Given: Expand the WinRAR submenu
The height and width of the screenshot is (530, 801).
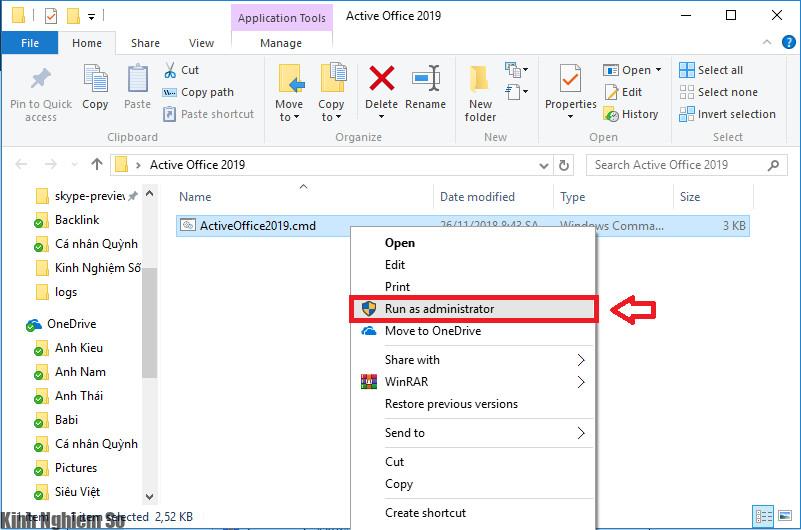Looking at the screenshot, I should pos(472,382).
